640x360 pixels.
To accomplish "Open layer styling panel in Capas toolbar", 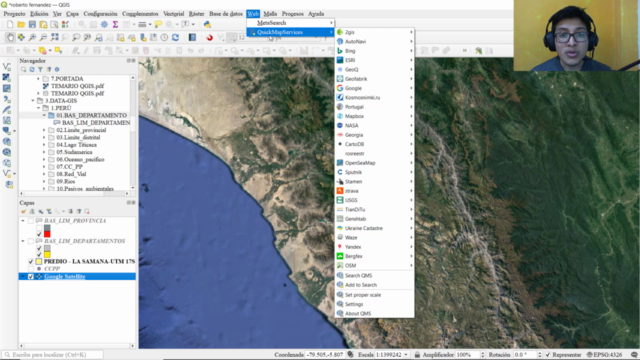I will pyautogui.click(x=23, y=211).
